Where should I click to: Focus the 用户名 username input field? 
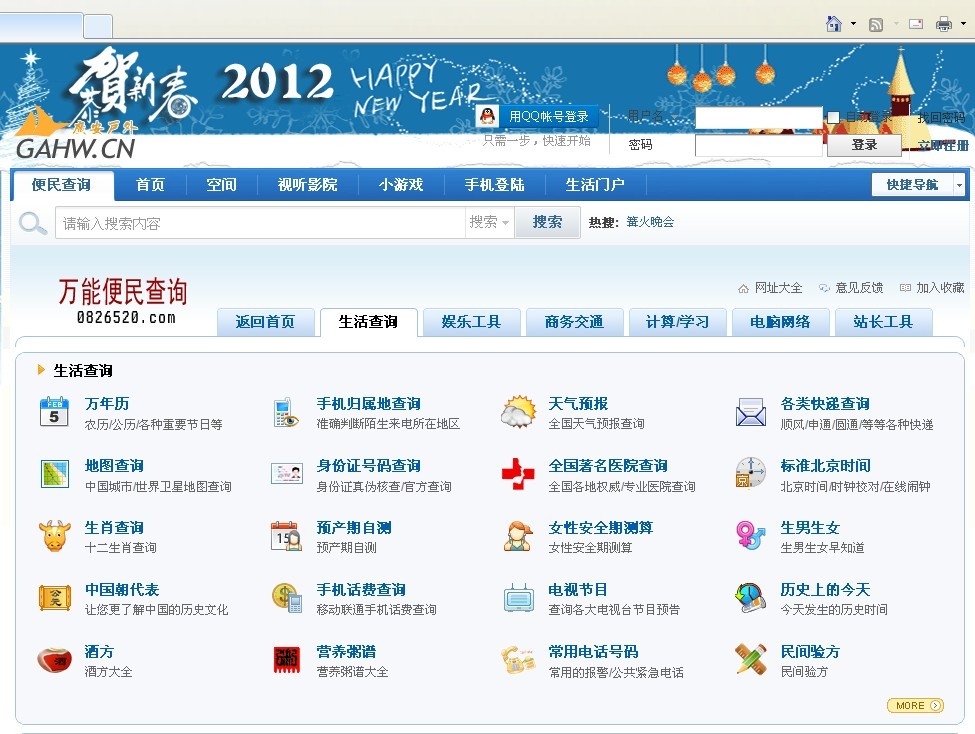click(759, 117)
